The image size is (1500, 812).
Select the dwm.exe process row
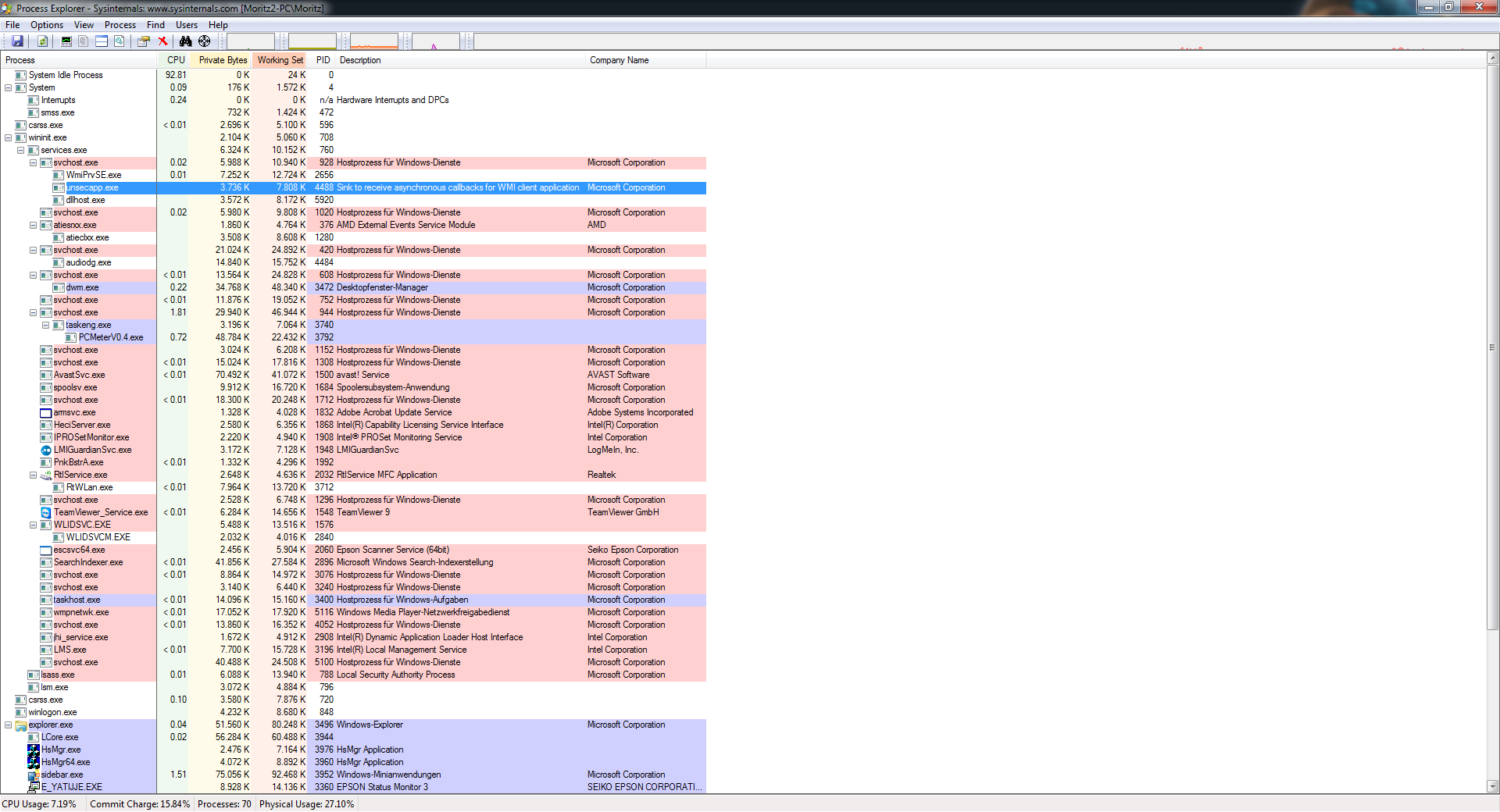(x=353, y=287)
